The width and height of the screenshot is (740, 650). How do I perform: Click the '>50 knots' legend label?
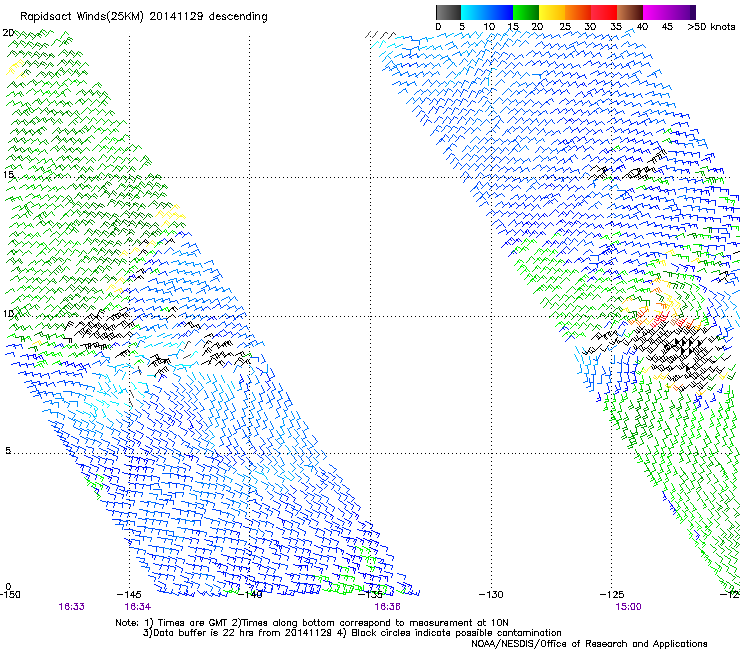click(711, 26)
